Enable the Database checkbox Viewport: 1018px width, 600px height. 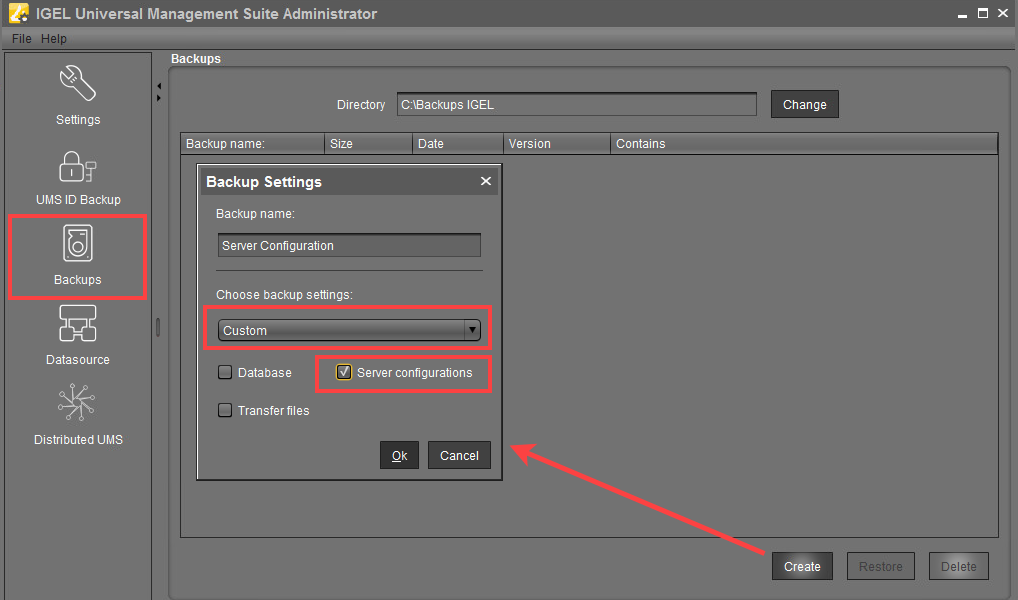(x=225, y=373)
